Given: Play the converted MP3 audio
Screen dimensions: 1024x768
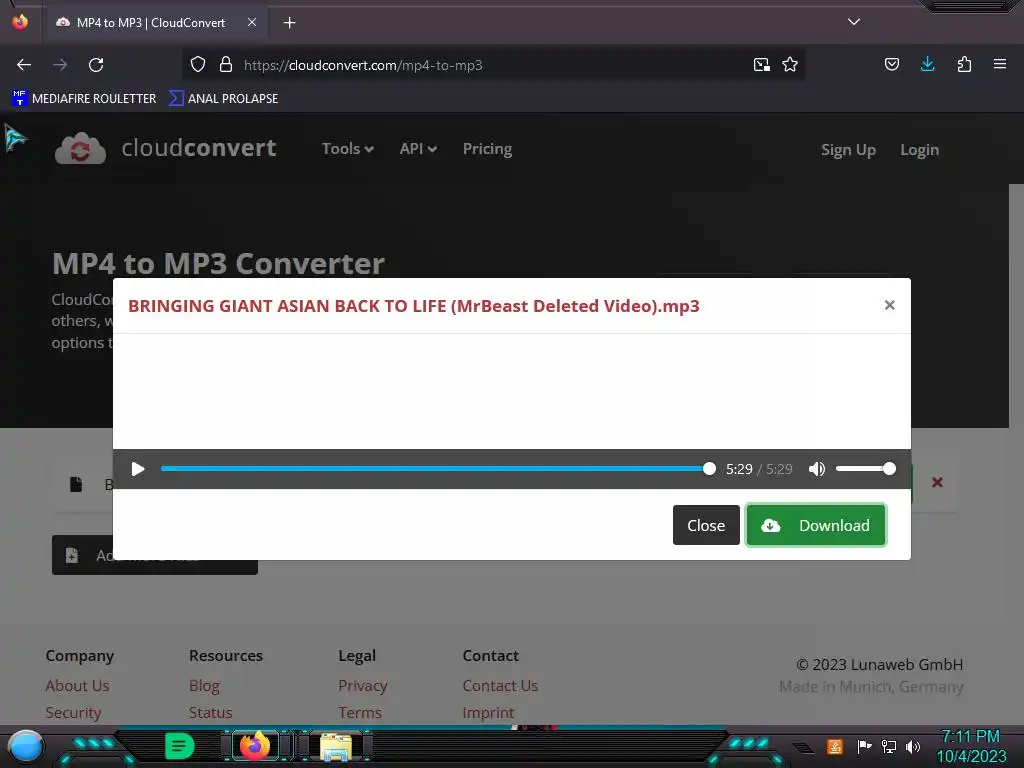Looking at the screenshot, I should tap(138, 469).
